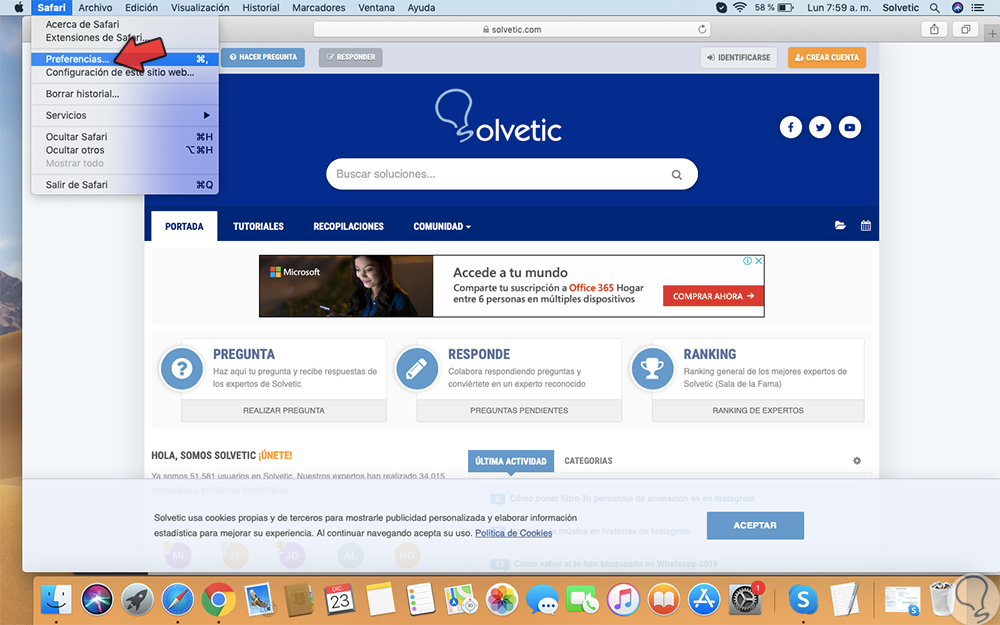Select PORTADA tab
This screenshot has height=625, width=1000.
click(184, 226)
